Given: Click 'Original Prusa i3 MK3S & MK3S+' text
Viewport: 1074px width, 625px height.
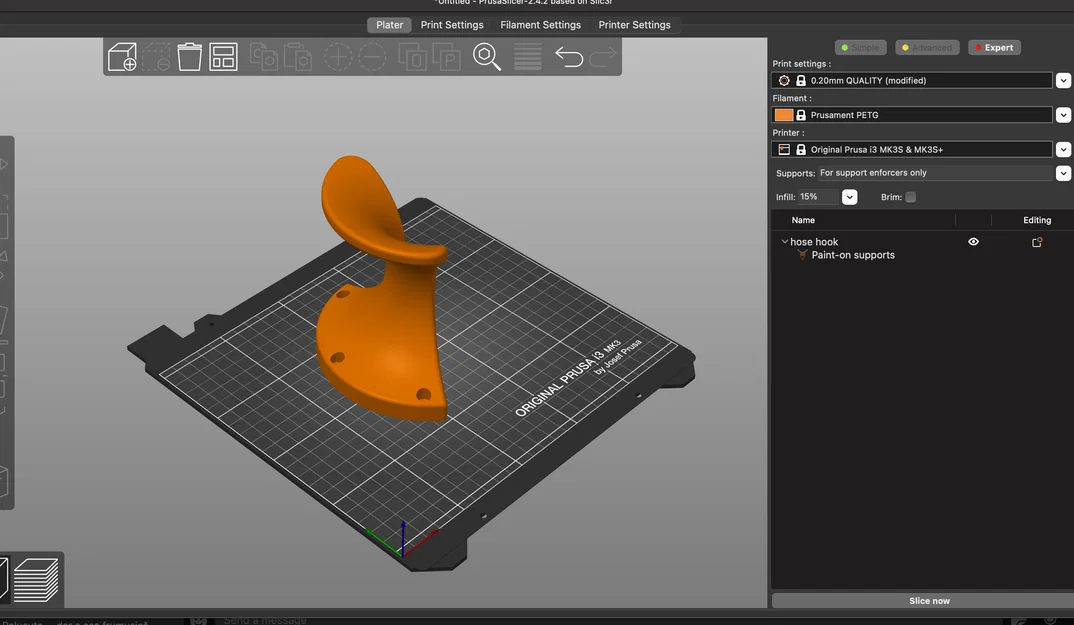Looking at the screenshot, I should coord(877,149).
